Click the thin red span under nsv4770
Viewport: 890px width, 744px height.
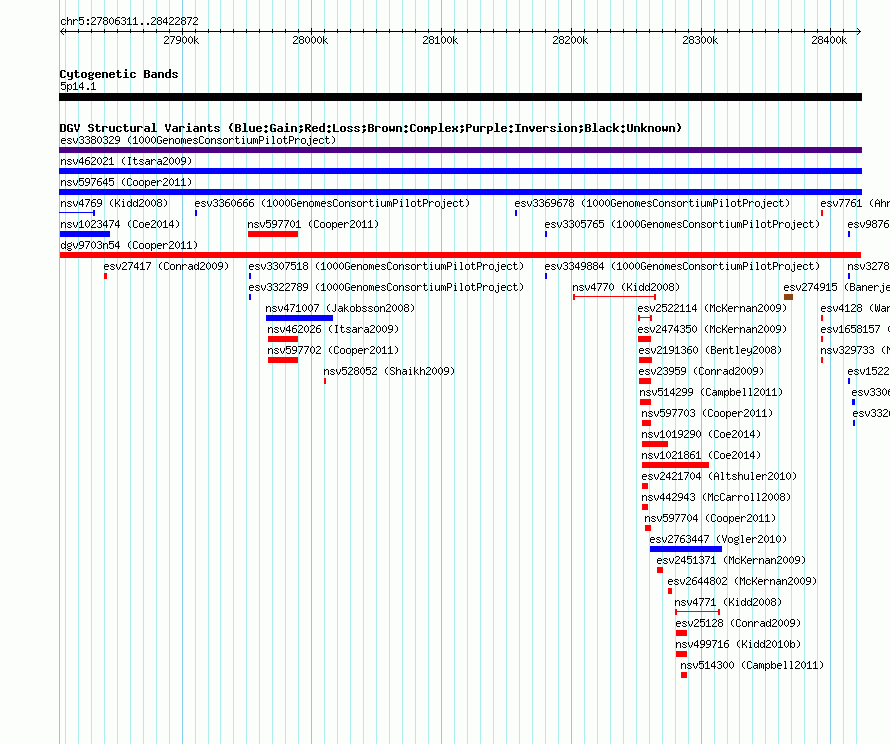[x=615, y=297]
